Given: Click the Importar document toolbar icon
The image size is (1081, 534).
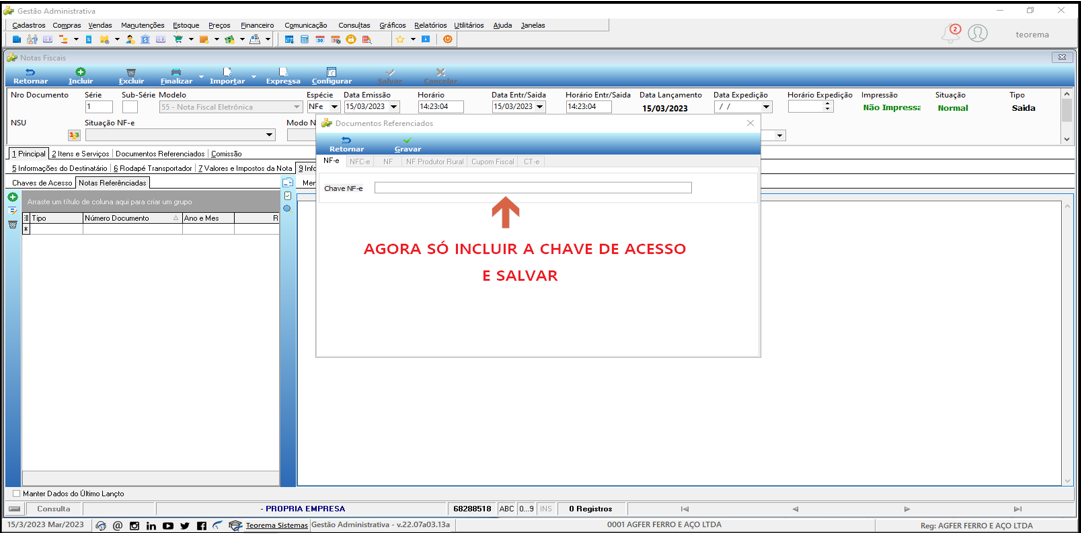Looking at the screenshot, I should 227,72.
